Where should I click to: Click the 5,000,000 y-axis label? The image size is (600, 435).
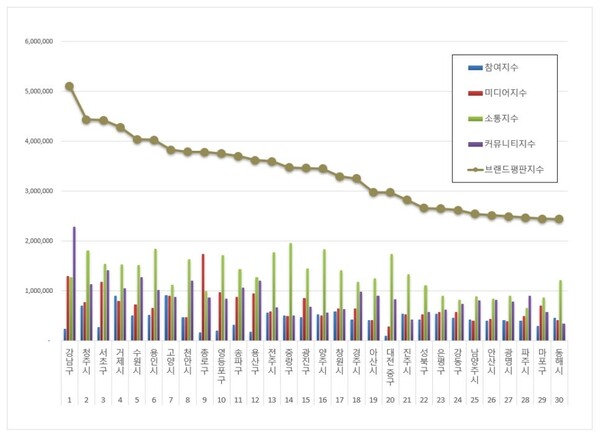(x=39, y=91)
